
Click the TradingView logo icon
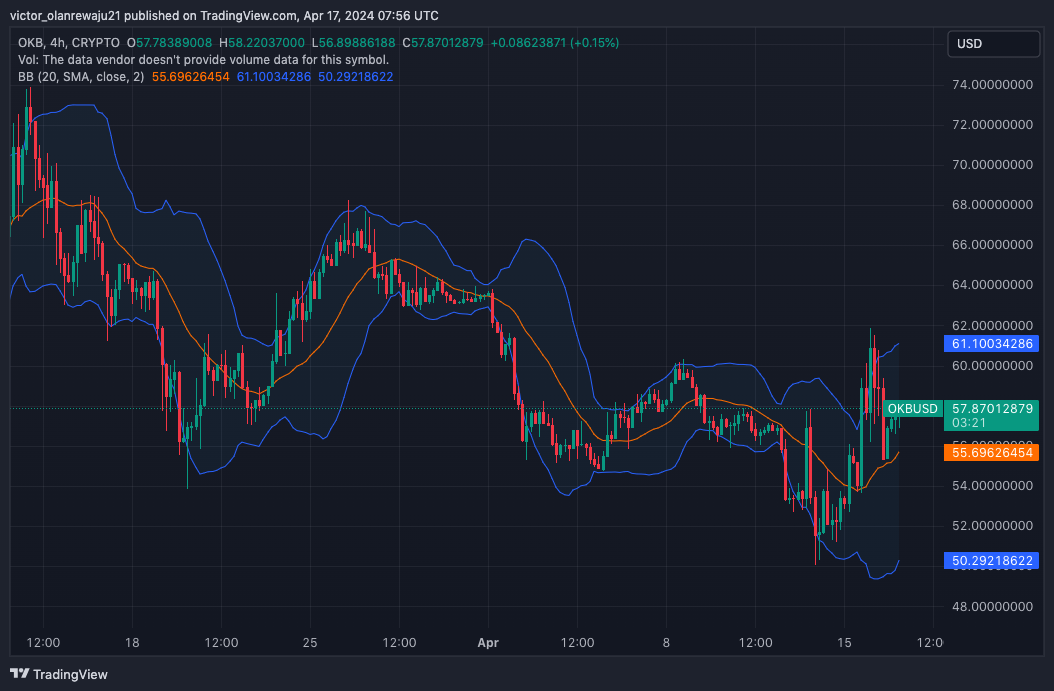(20, 674)
